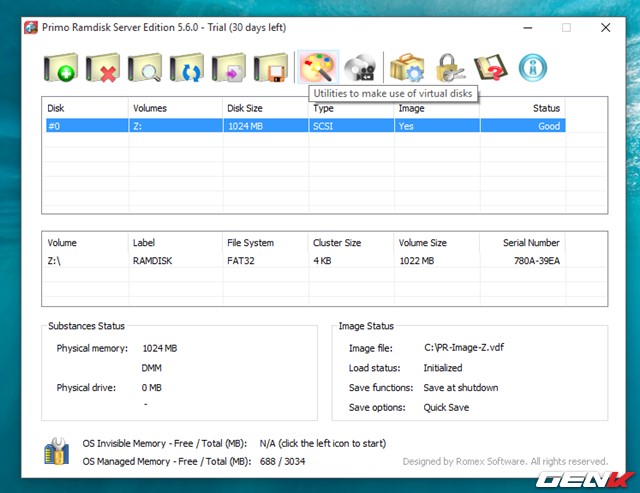Click the Disk column header
The width and height of the screenshot is (640, 493).
[x=56, y=108]
